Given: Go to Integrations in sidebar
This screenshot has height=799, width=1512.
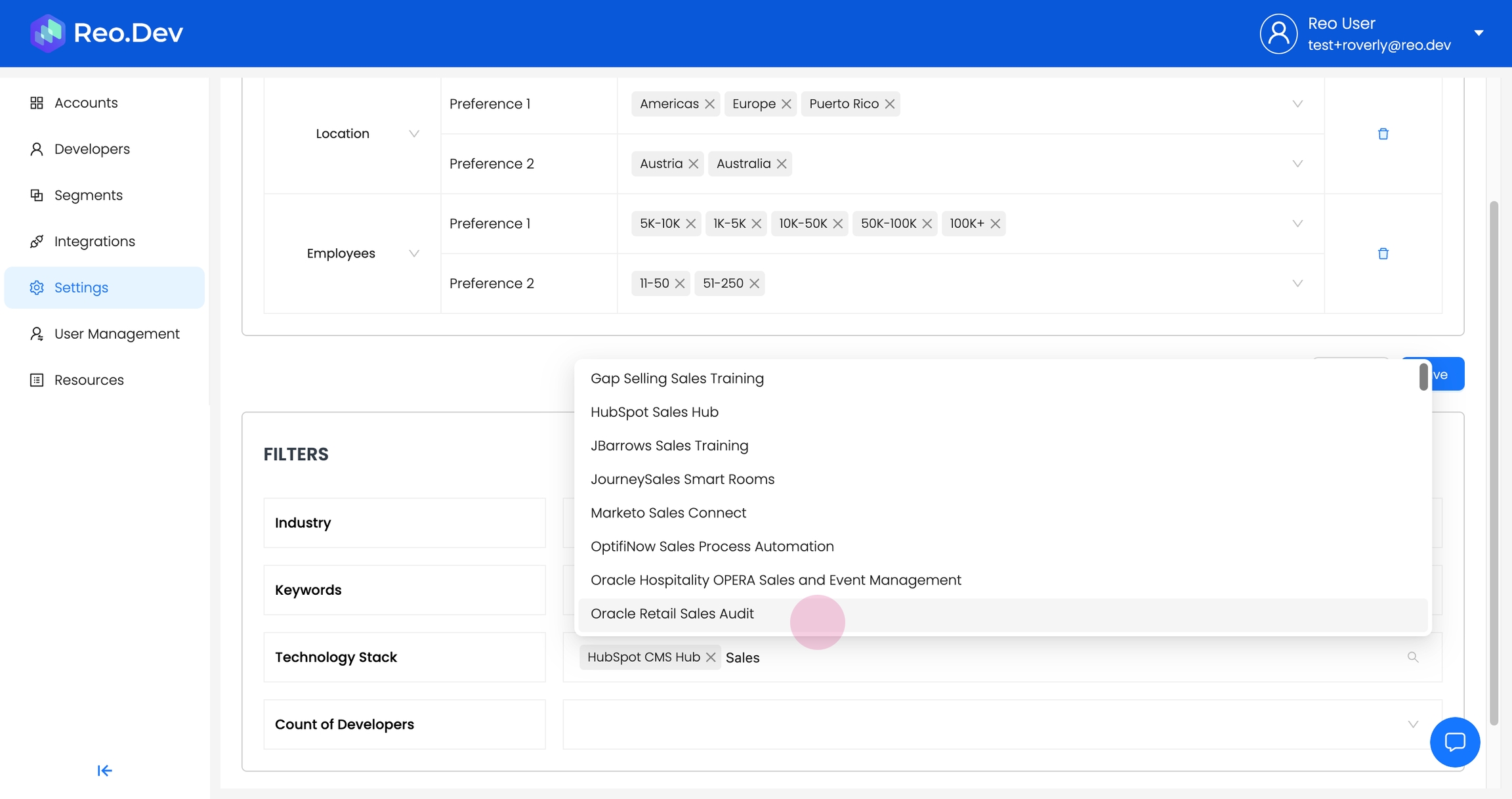Looking at the screenshot, I should pyautogui.click(x=94, y=242).
